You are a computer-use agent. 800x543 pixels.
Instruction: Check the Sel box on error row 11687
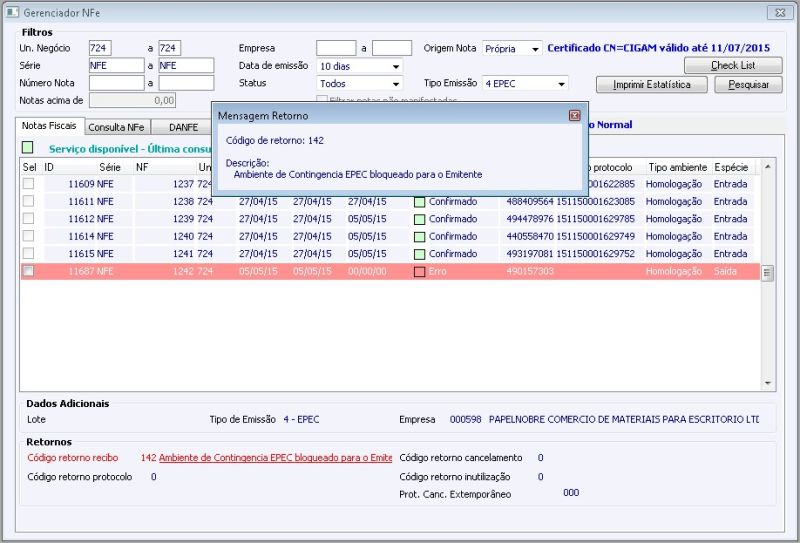point(28,272)
